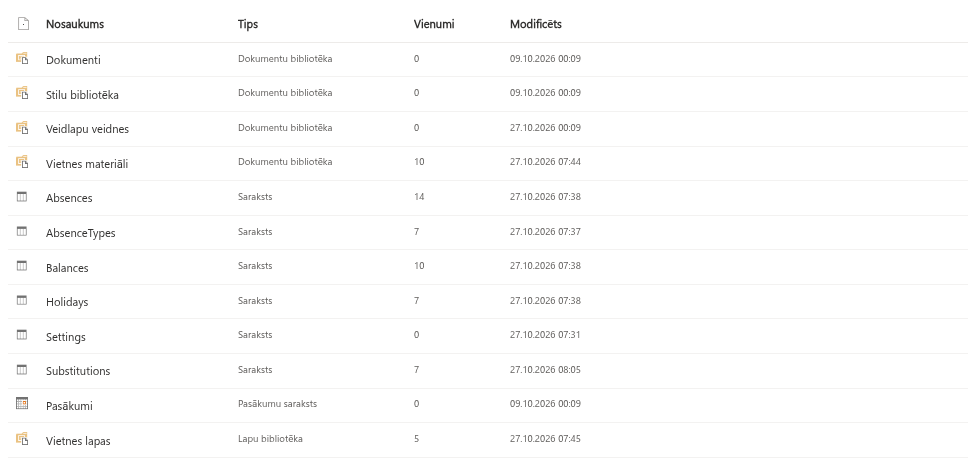Click modified date of Veidlapu veidnes row
The image size is (968, 465).
[x=545, y=128]
